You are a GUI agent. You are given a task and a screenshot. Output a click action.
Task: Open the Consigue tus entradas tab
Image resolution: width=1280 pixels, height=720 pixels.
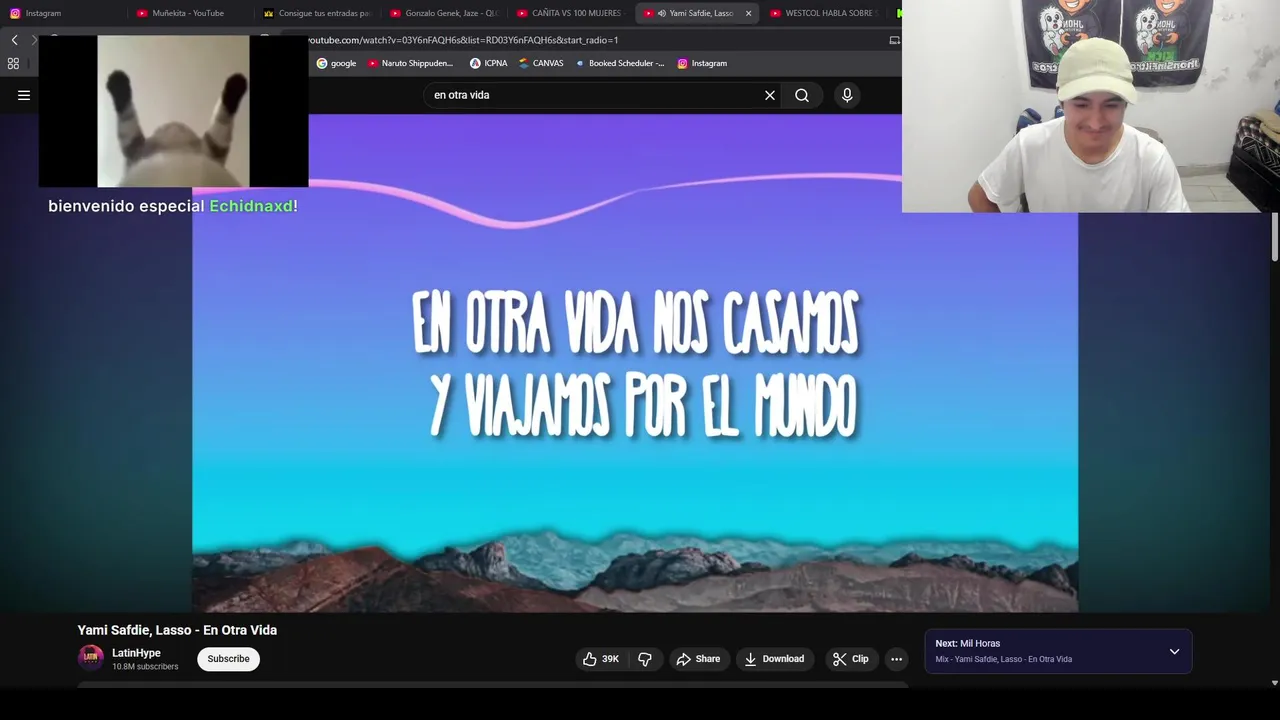pyautogui.click(x=317, y=13)
